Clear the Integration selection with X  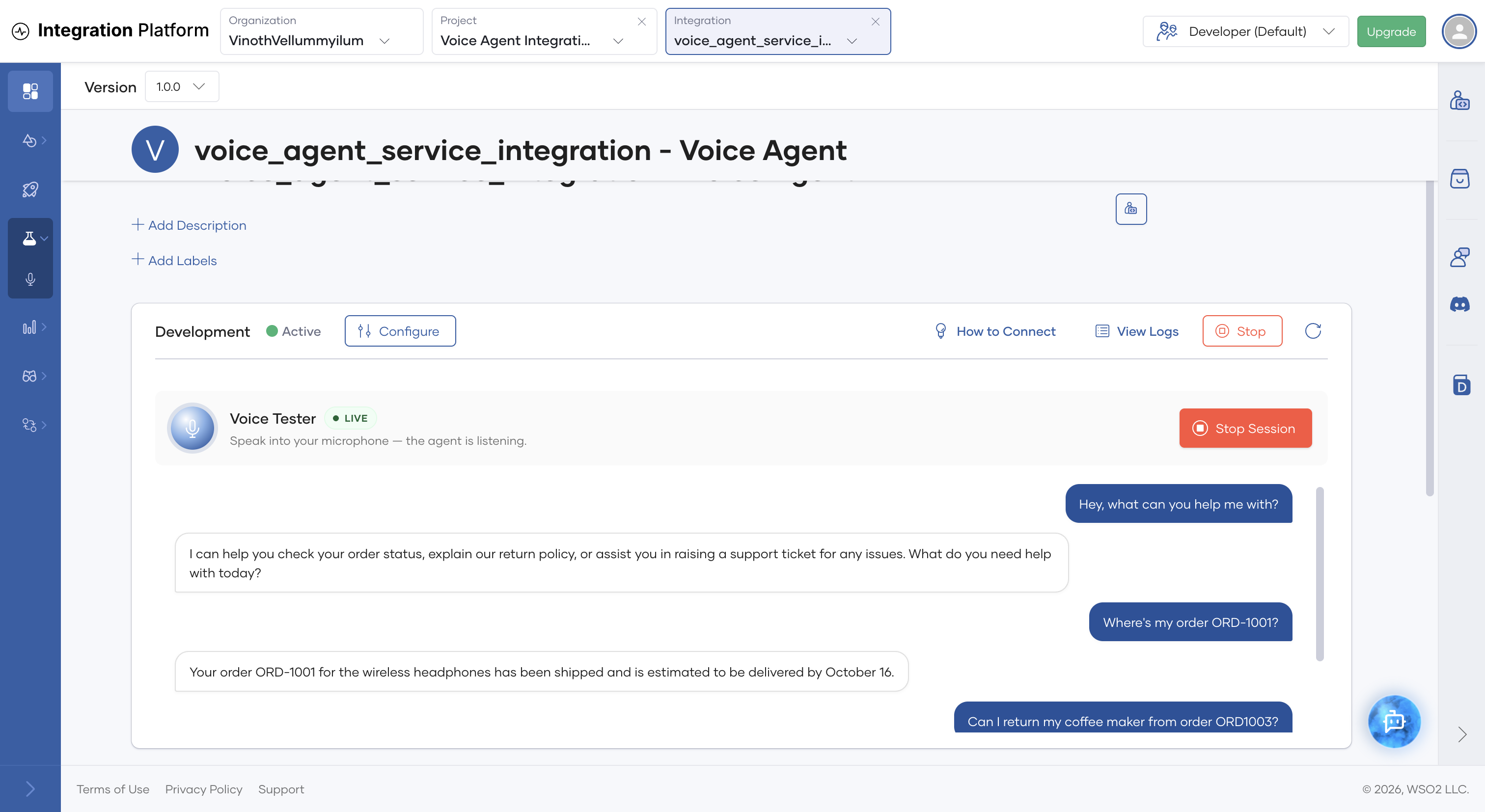[x=875, y=21]
